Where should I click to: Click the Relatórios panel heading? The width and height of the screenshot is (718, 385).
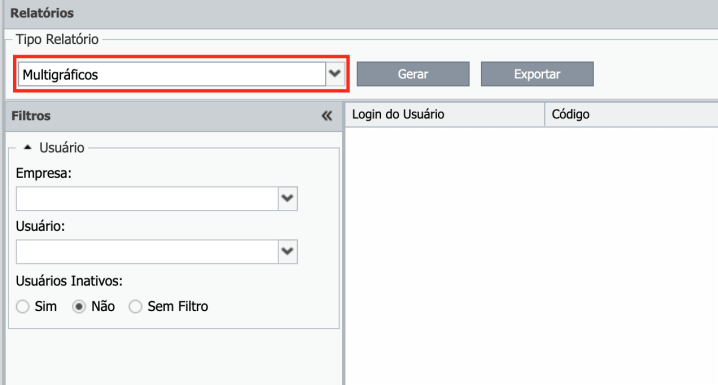pos(42,13)
